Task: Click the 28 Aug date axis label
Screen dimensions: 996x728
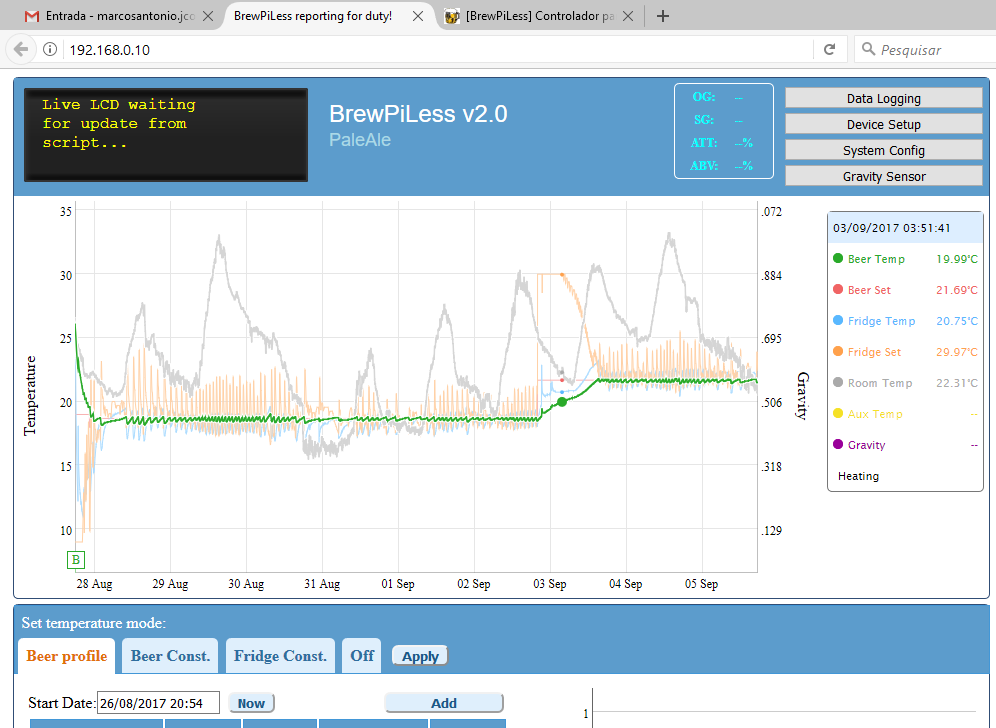Action: click(94, 584)
